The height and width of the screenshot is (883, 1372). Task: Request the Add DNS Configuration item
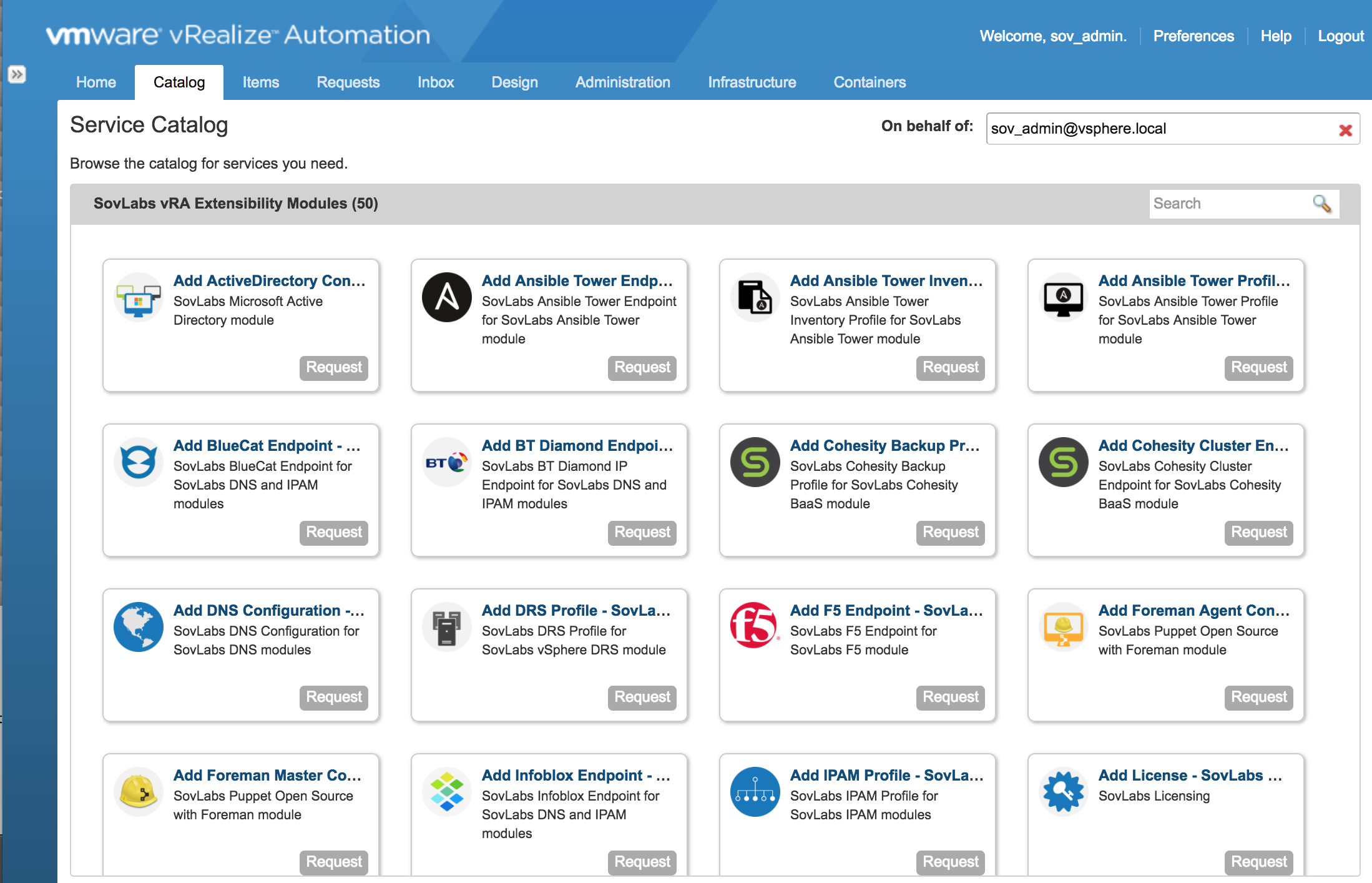(334, 698)
